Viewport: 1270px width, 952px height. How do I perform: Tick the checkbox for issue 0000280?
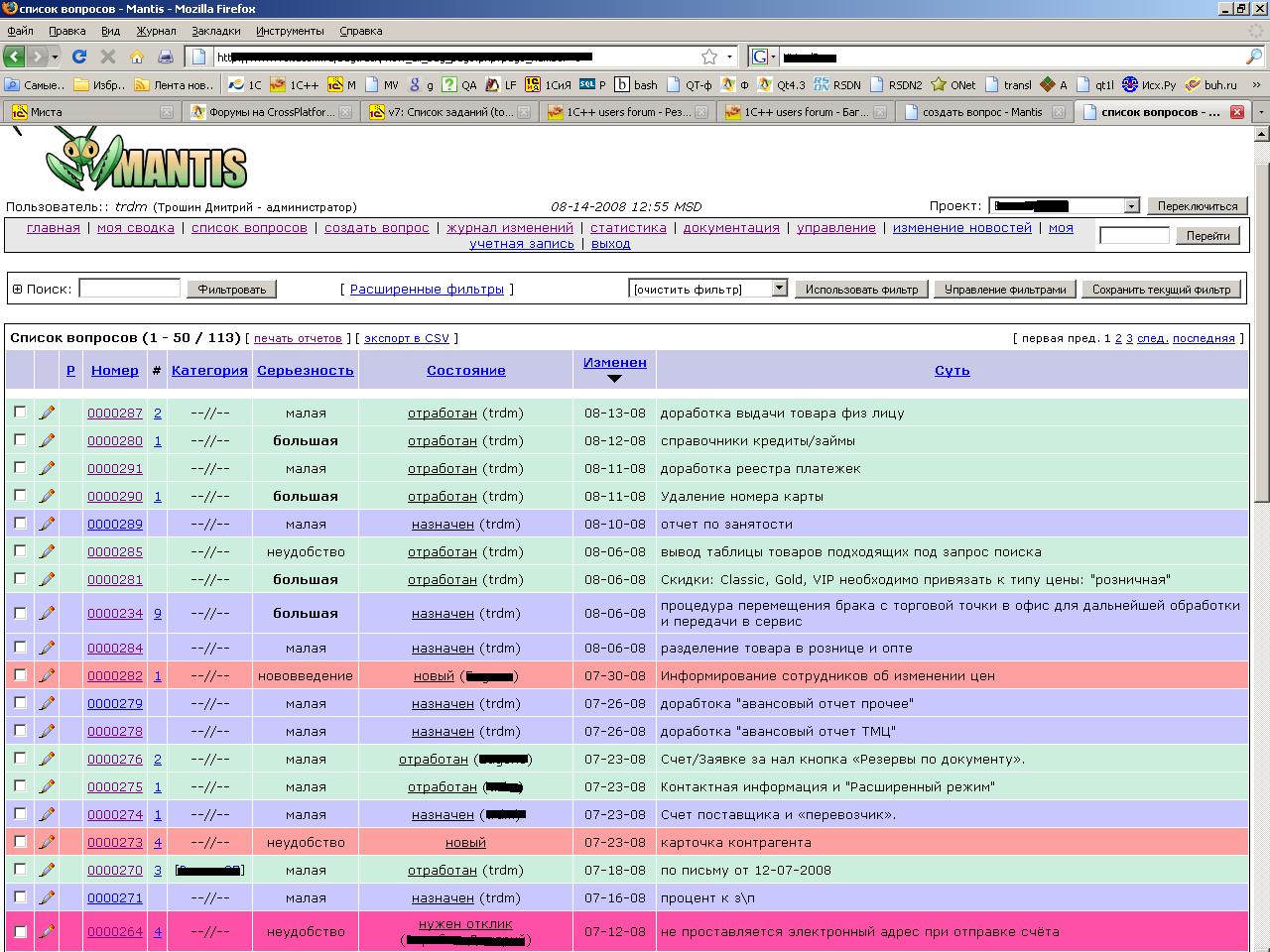click(20, 439)
